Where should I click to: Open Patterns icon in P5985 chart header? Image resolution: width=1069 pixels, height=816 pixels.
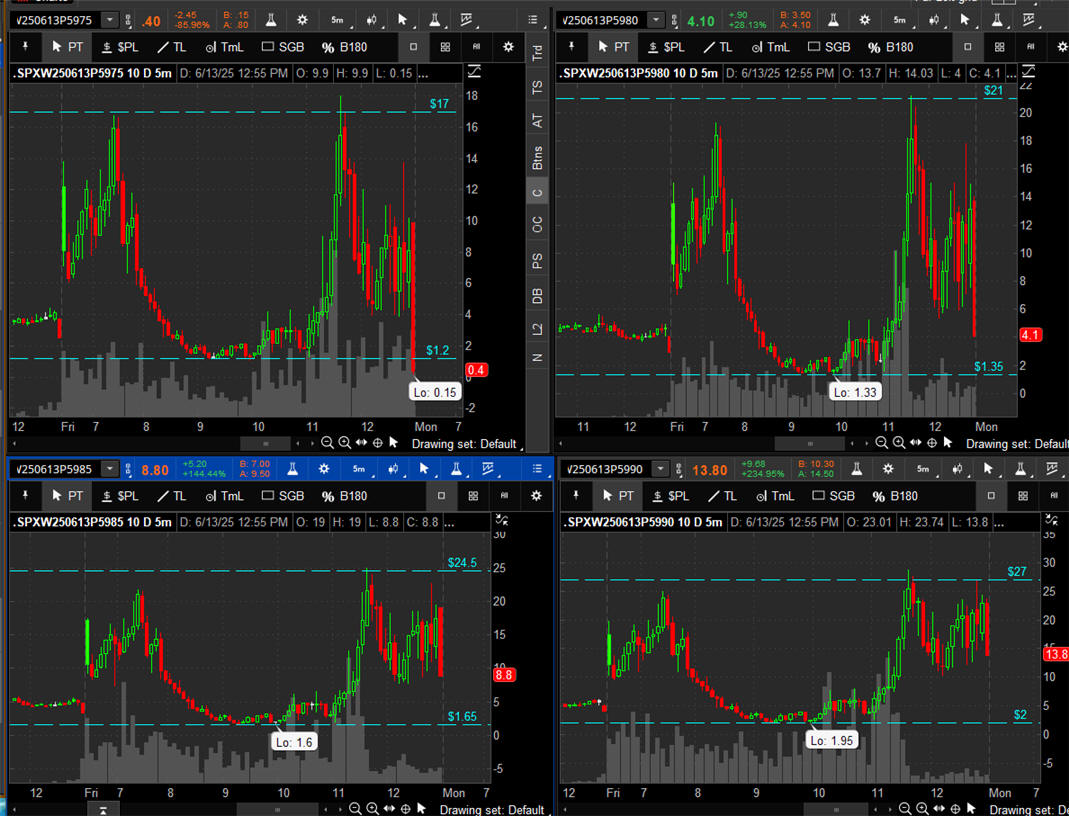tap(487, 469)
